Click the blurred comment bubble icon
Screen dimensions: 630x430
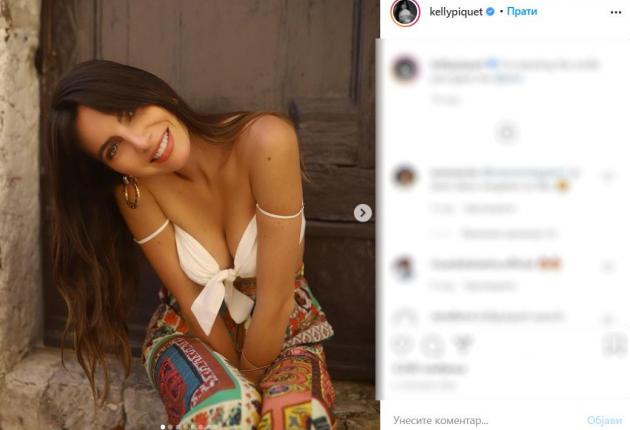432,345
